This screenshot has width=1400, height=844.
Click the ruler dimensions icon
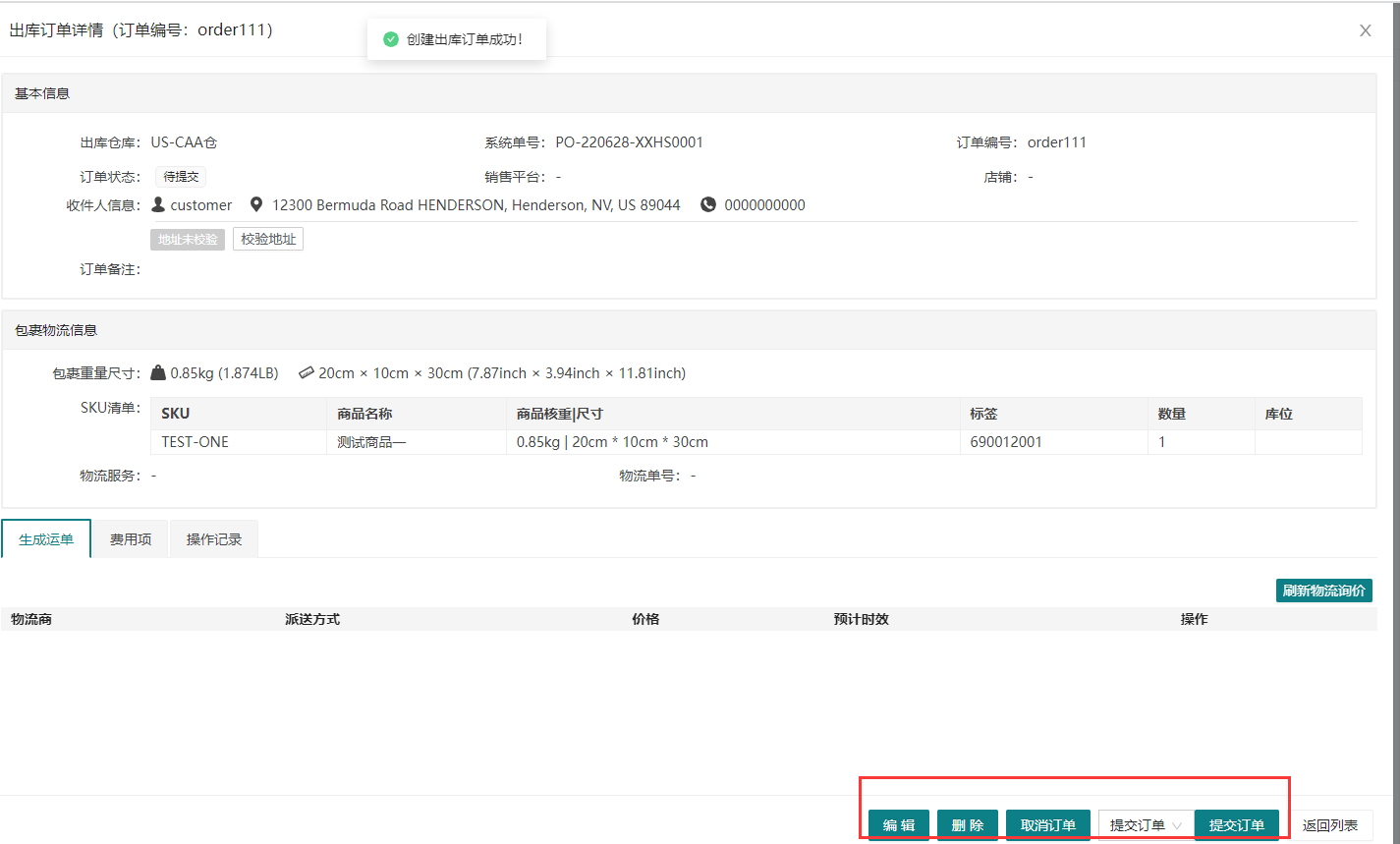[306, 373]
